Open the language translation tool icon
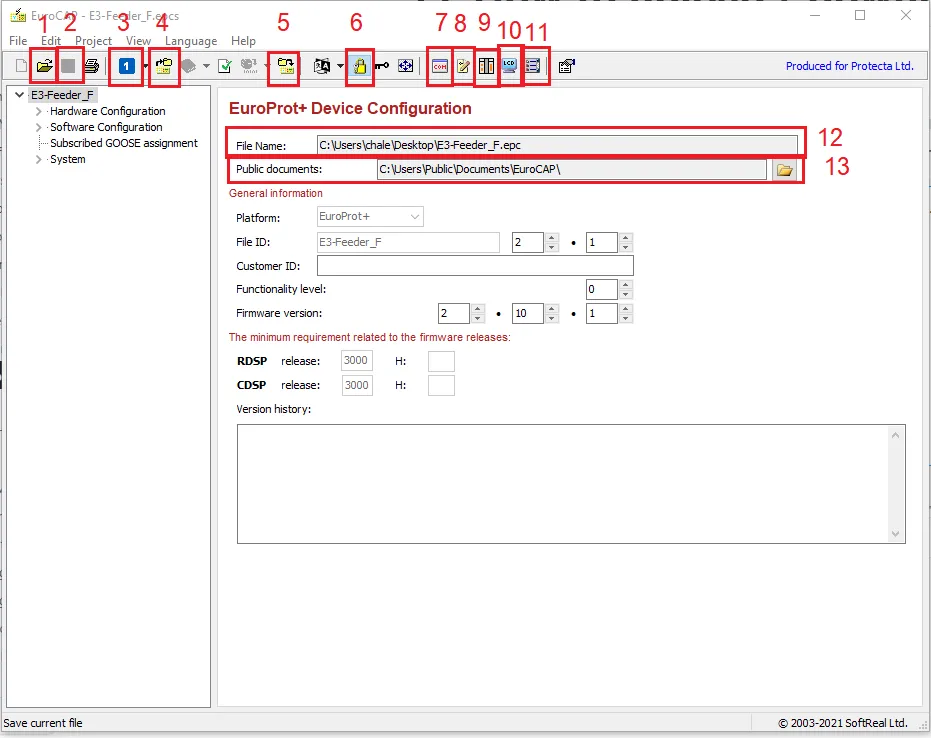Image resolution: width=931 pixels, height=738 pixels. tap(322, 66)
